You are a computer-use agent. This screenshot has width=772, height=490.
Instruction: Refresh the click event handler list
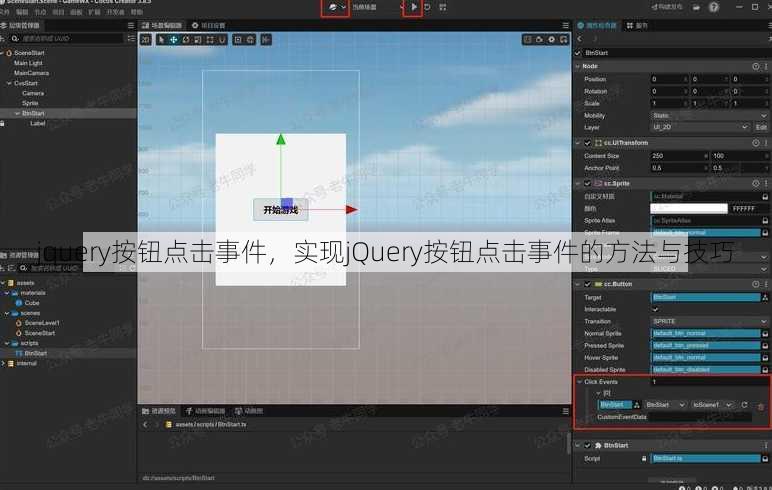[744, 405]
